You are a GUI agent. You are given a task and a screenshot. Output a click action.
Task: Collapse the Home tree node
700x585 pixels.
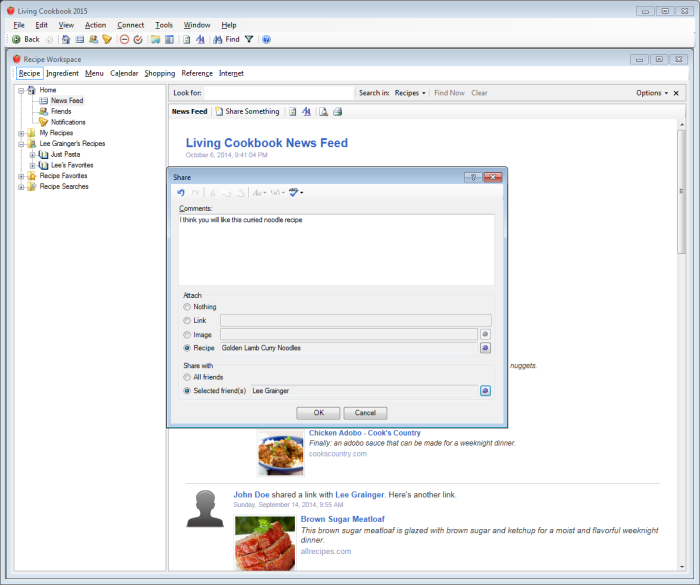(x=21, y=91)
